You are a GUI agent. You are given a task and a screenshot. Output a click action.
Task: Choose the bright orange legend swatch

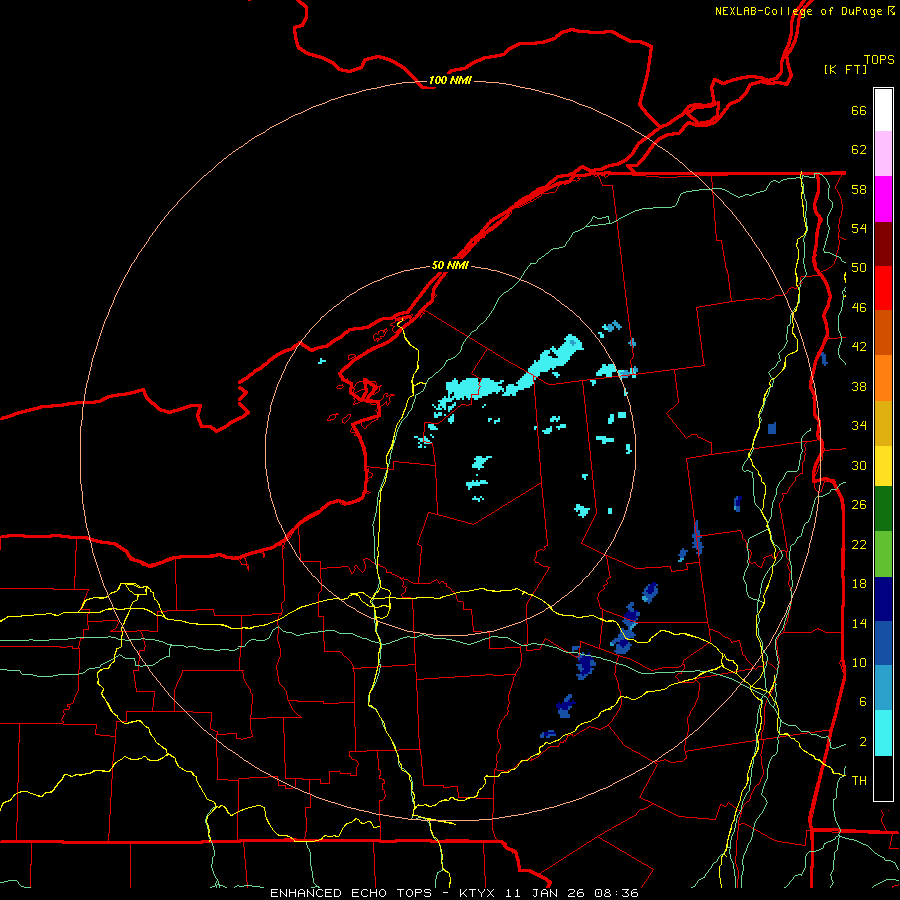pos(883,378)
